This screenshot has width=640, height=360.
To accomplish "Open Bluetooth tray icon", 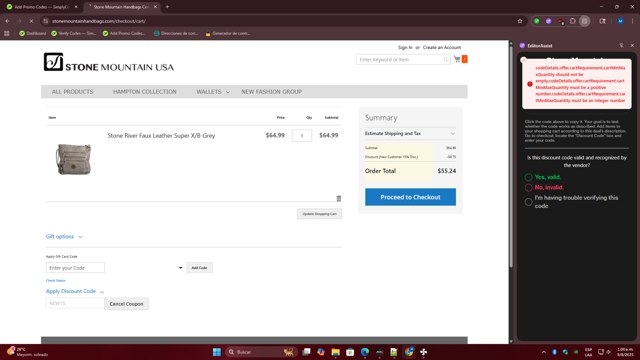I will [554, 352].
